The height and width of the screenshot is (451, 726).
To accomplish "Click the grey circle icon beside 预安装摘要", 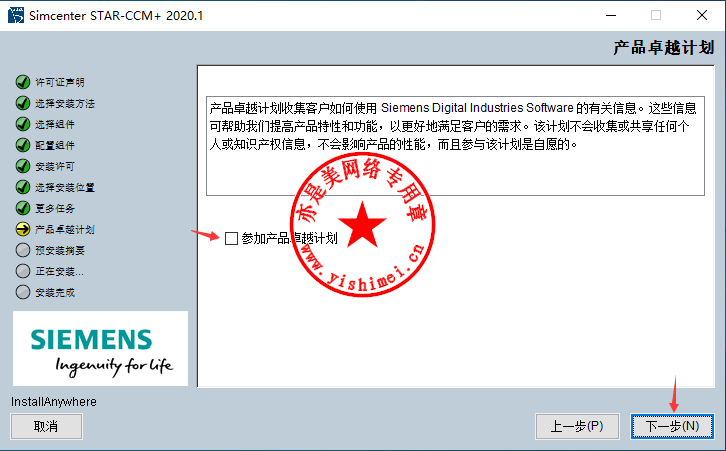I will [x=23, y=250].
